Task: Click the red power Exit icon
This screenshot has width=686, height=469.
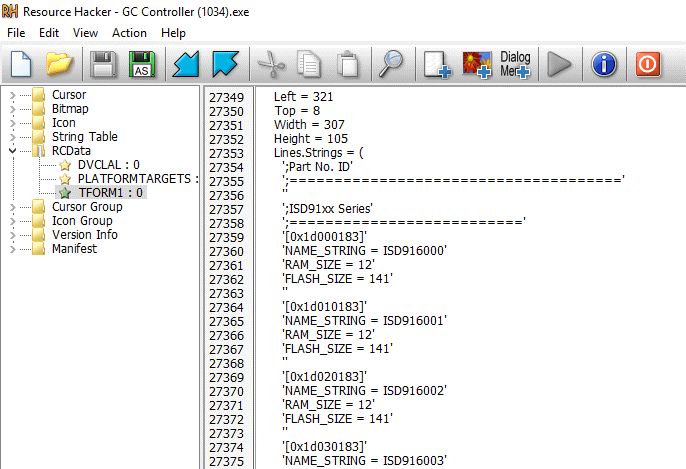Action: coord(648,65)
